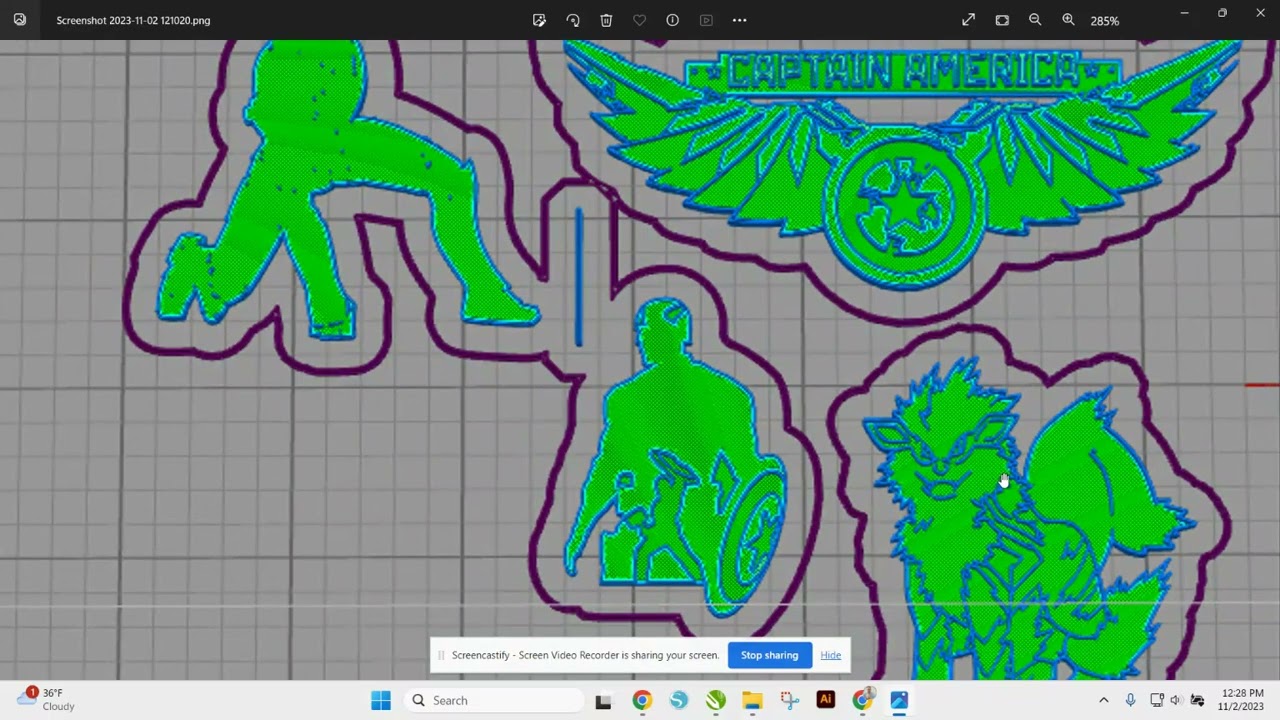Open the blue S app on the taskbar

(679, 700)
